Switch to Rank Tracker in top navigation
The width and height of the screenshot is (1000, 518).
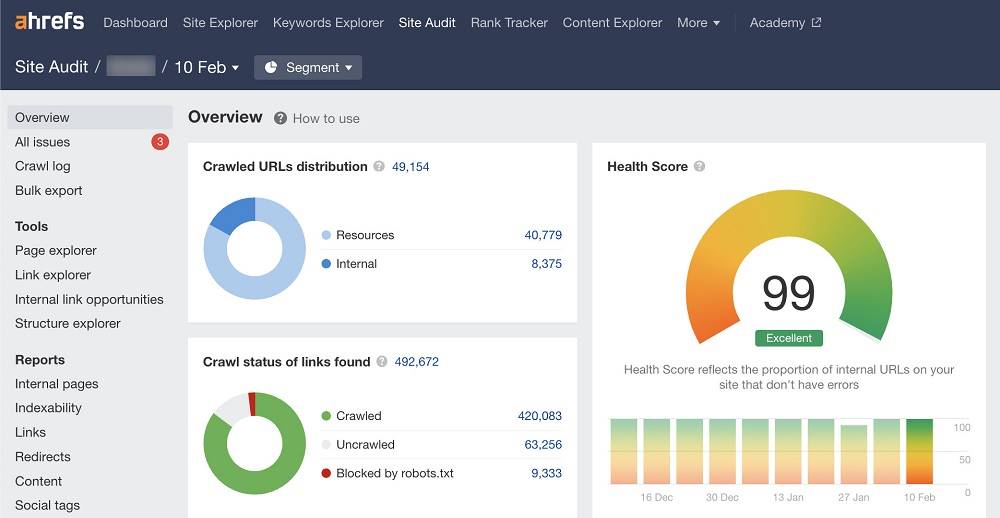[x=509, y=22]
